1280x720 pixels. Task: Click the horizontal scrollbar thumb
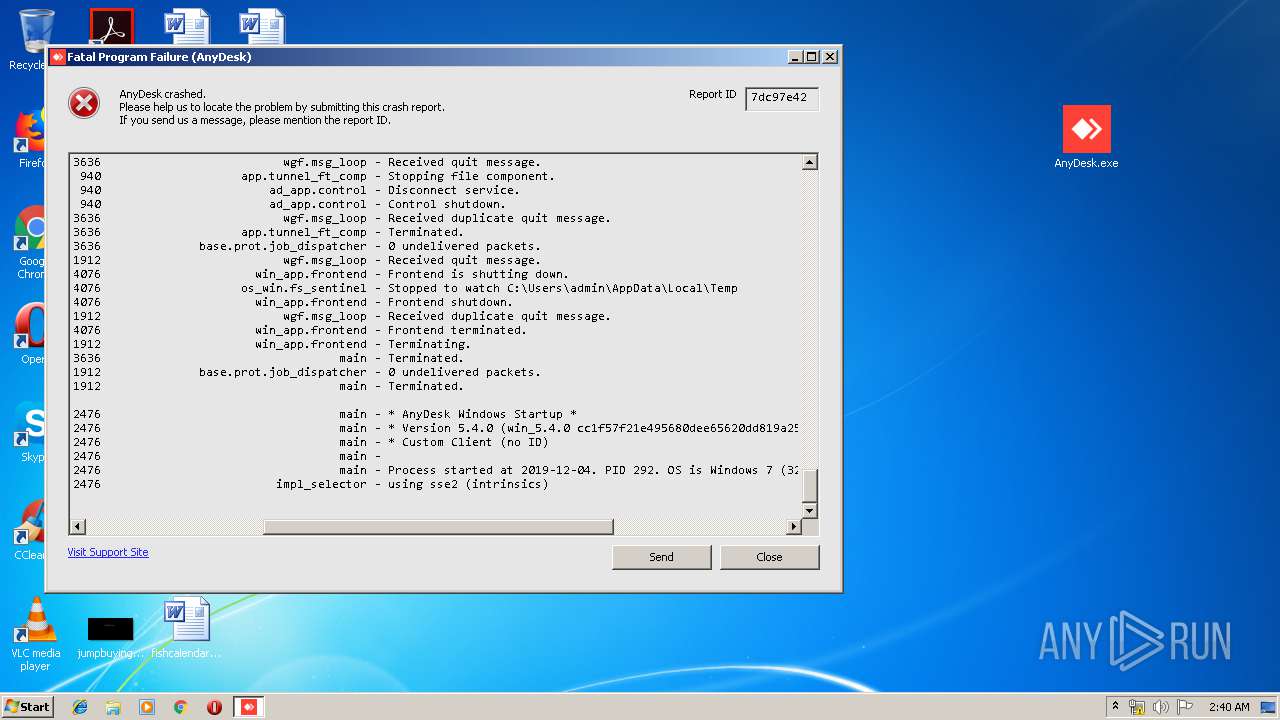point(438,527)
